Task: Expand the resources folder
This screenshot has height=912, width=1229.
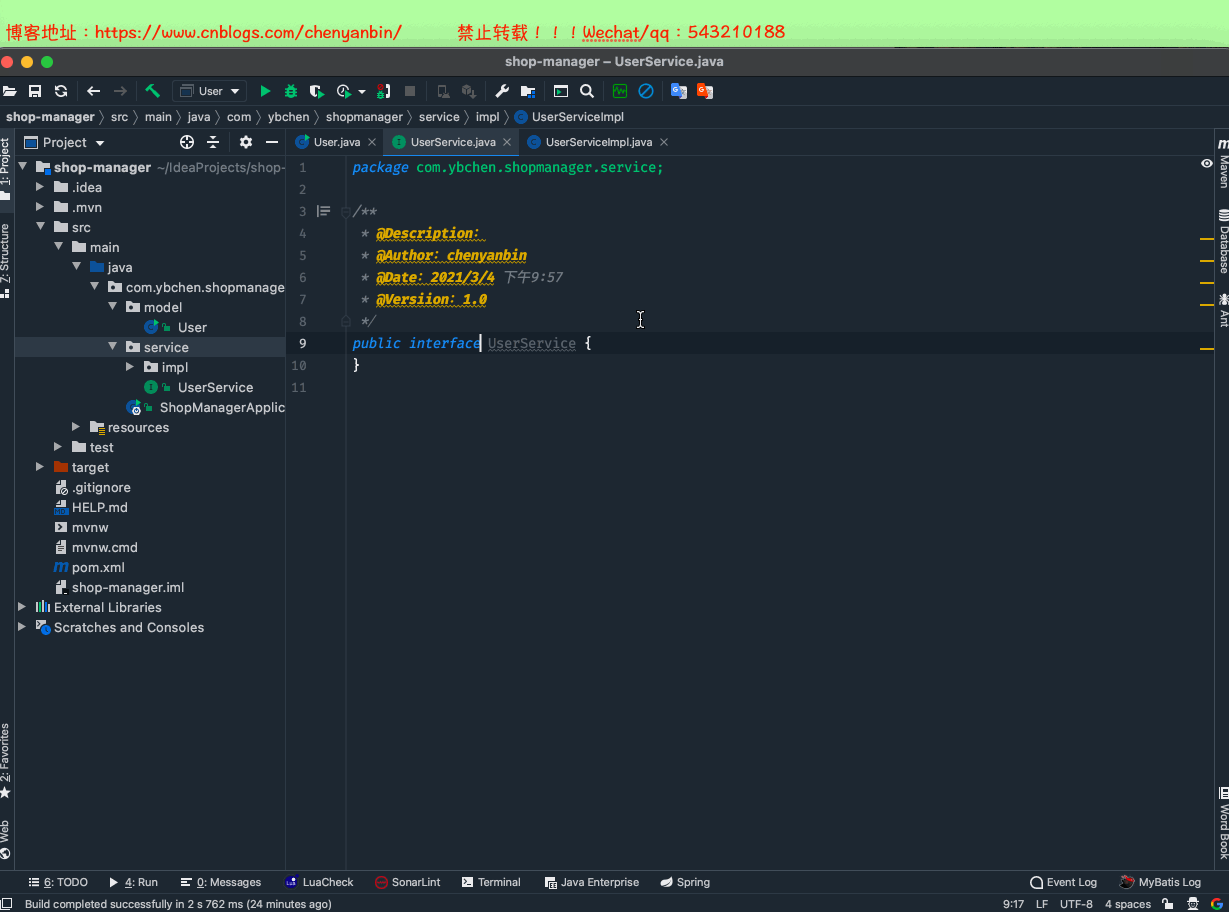Action: point(76,427)
